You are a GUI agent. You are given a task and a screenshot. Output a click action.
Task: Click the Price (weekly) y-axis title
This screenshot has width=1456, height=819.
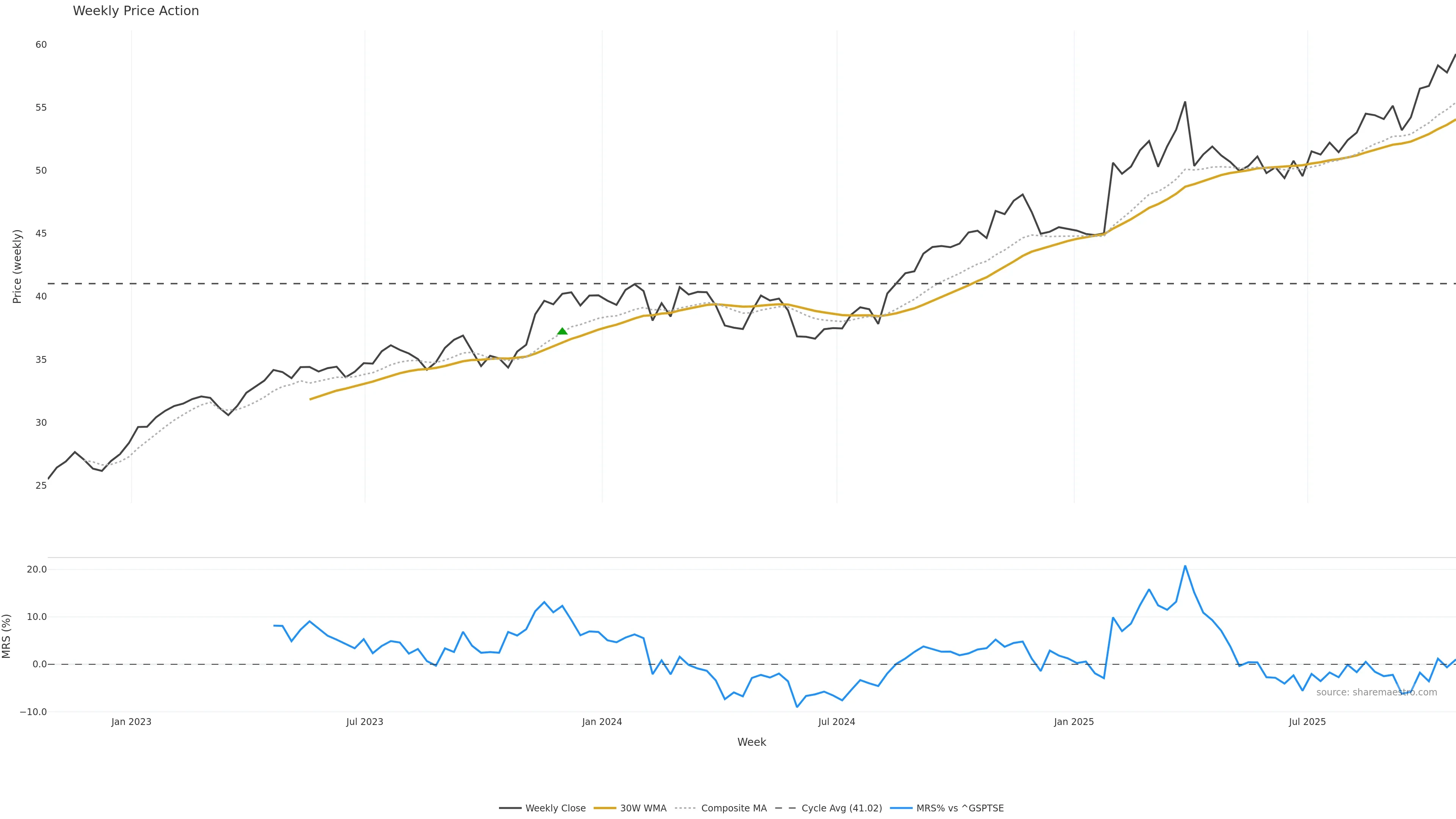[x=17, y=266]
